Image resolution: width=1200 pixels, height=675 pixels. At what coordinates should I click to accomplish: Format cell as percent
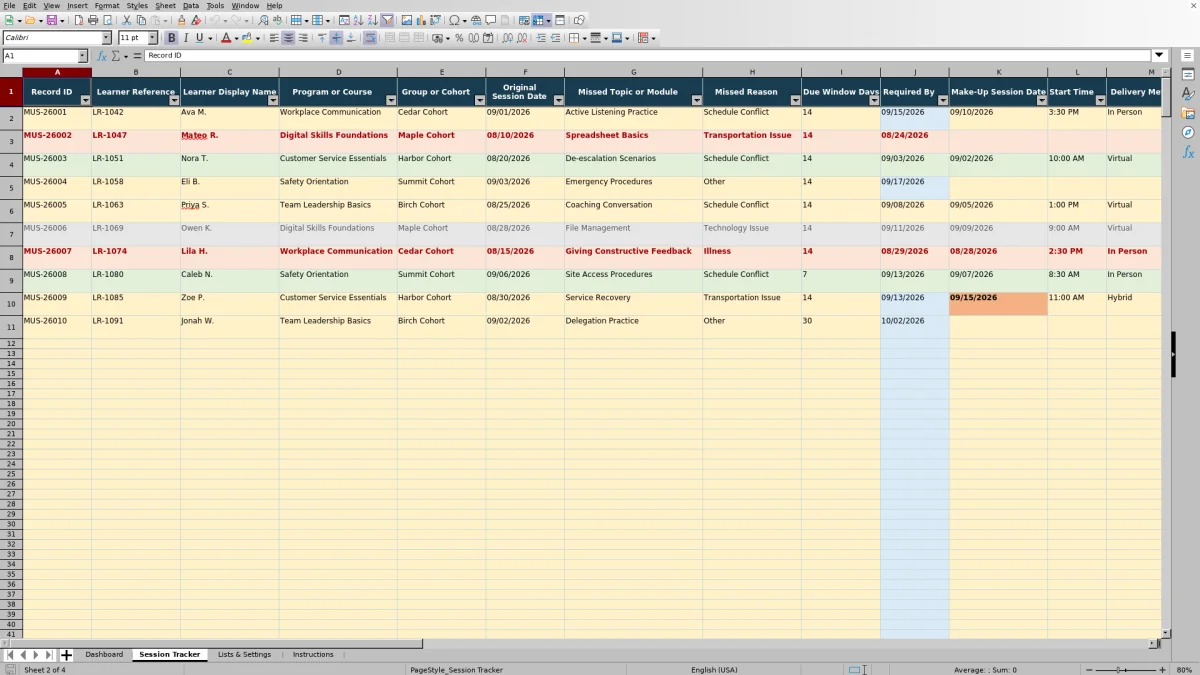459,38
